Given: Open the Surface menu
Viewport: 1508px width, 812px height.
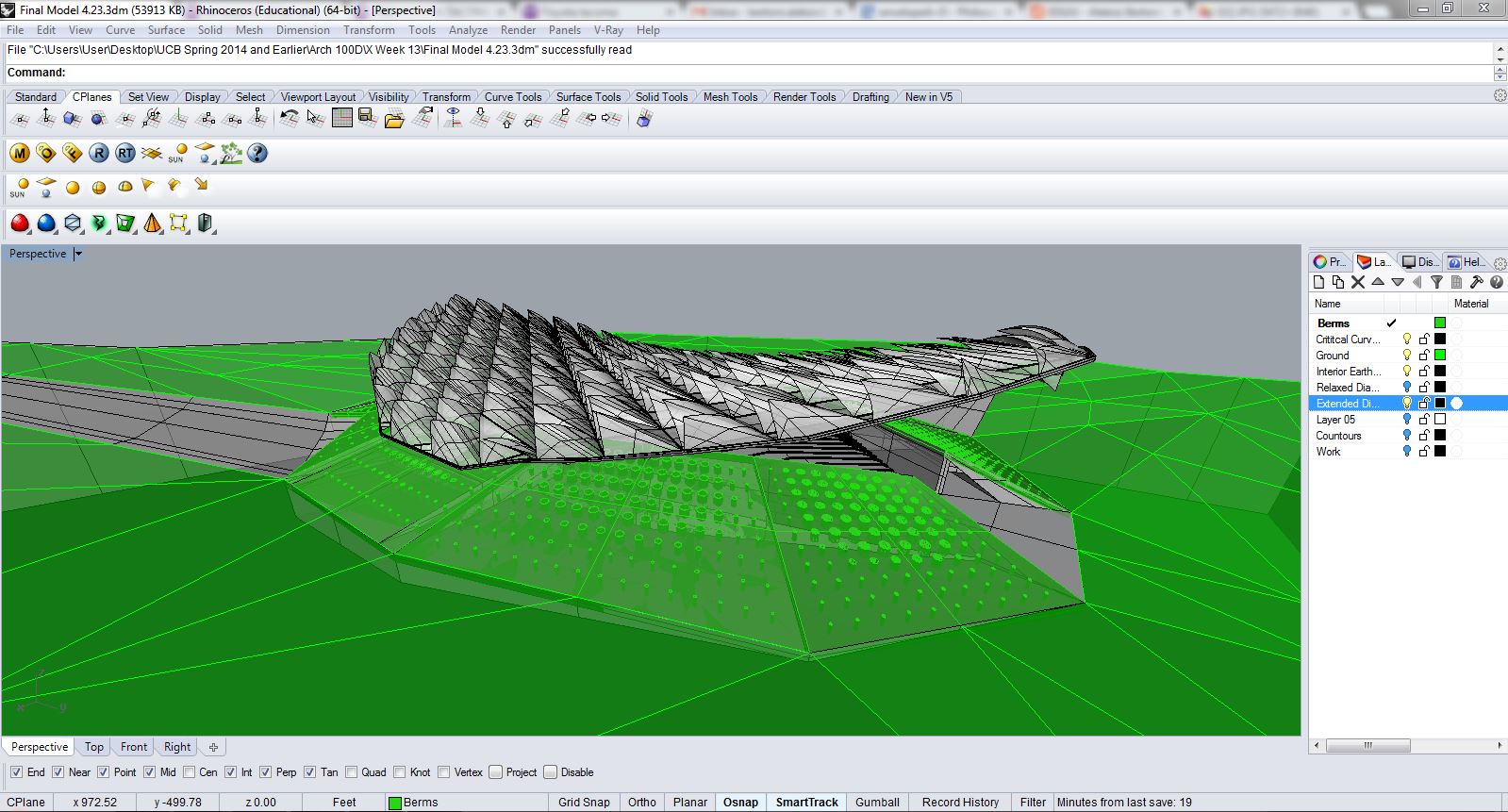Looking at the screenshot, I should [x=166, y=30].
